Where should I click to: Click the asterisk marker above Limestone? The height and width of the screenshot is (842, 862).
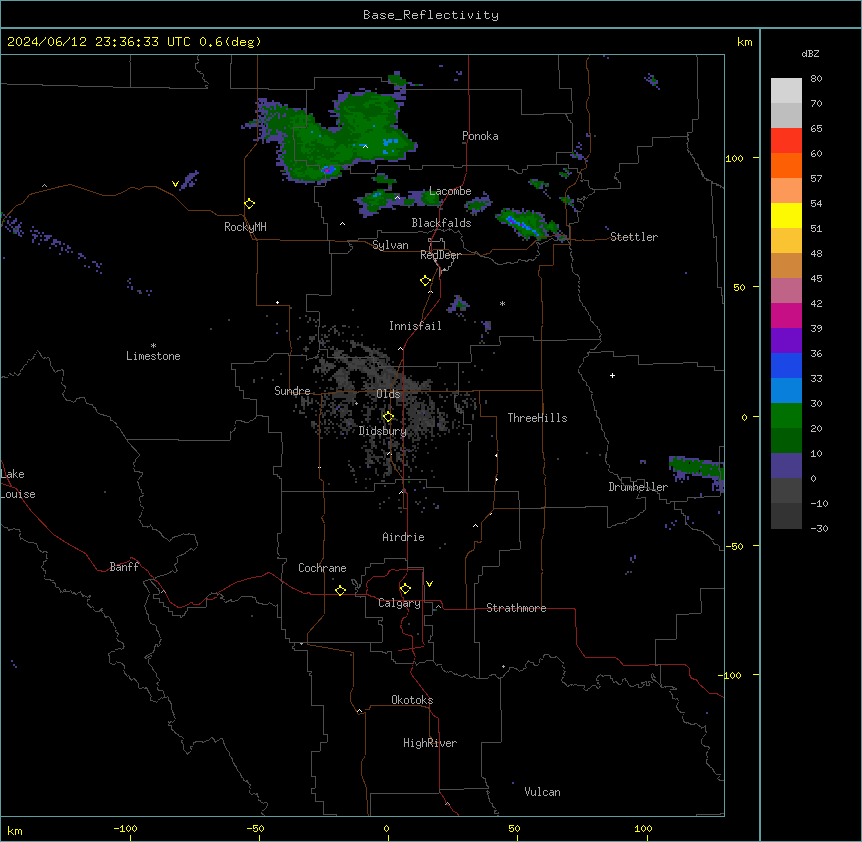click(x=153, y=346)
